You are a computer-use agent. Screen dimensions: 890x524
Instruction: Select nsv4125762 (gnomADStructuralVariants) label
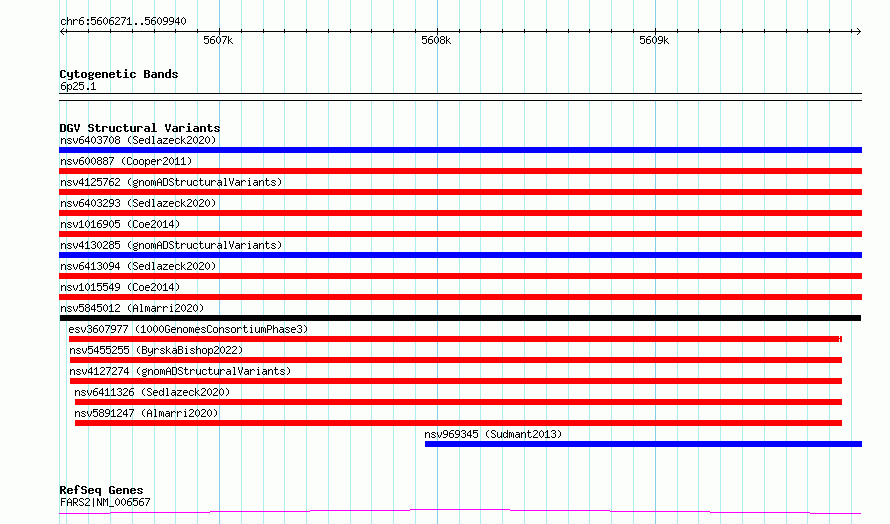tap(171, 182)
